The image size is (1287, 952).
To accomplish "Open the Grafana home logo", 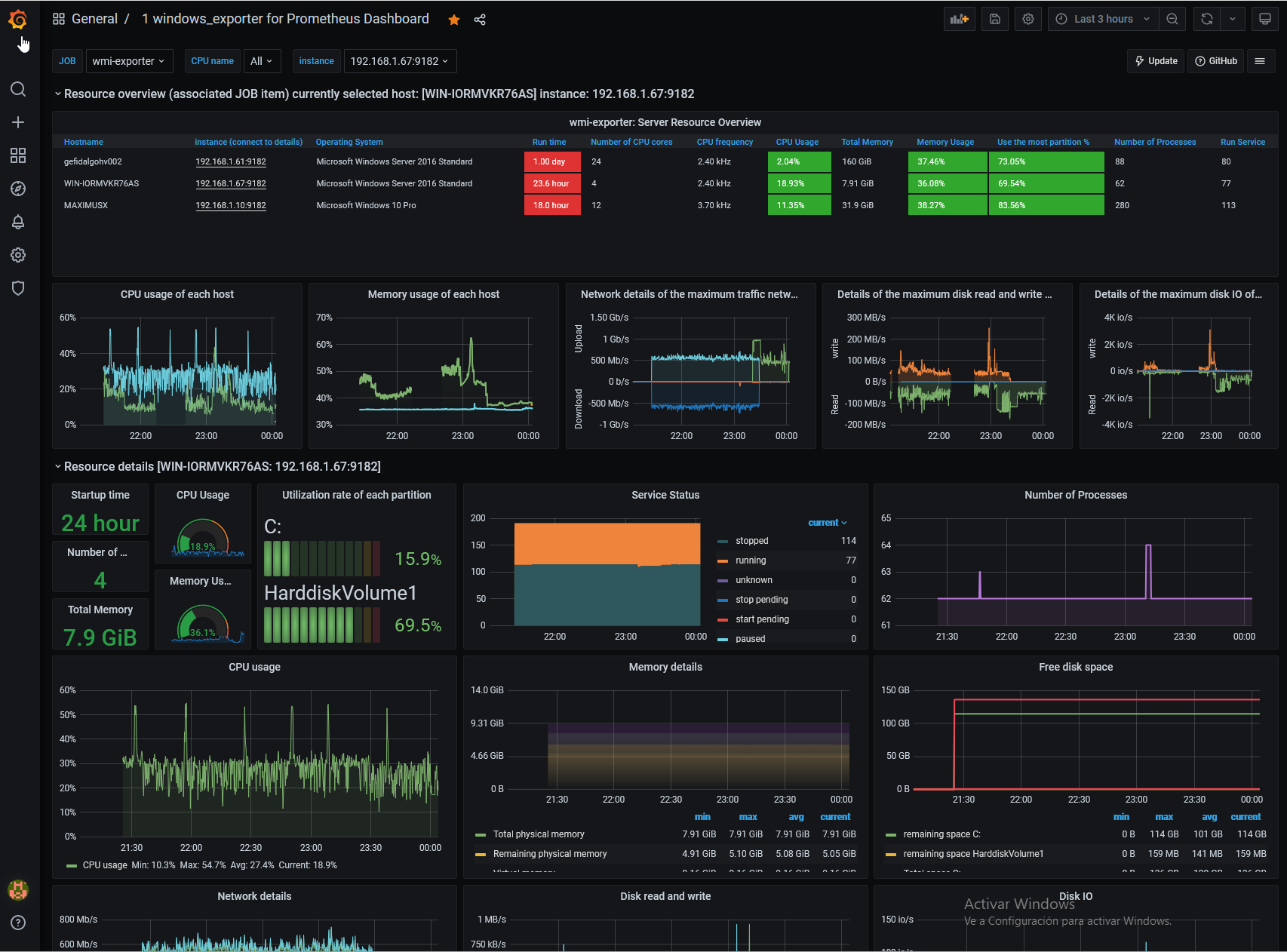I will (x=18, y=19).
